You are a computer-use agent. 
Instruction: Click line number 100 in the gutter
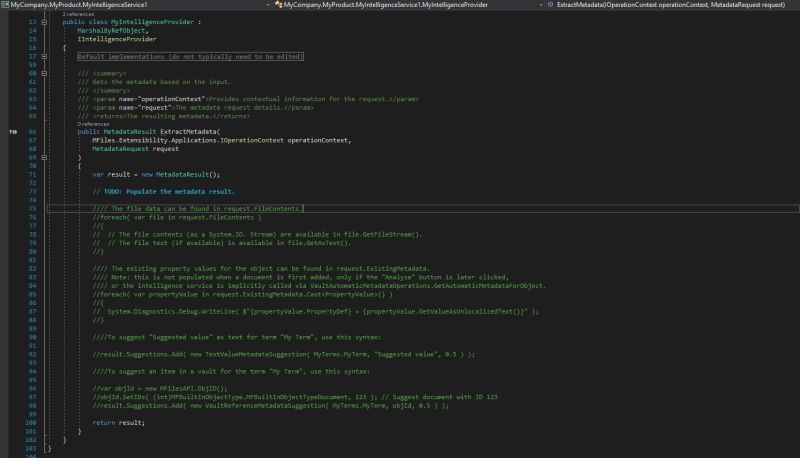(31, 423)
